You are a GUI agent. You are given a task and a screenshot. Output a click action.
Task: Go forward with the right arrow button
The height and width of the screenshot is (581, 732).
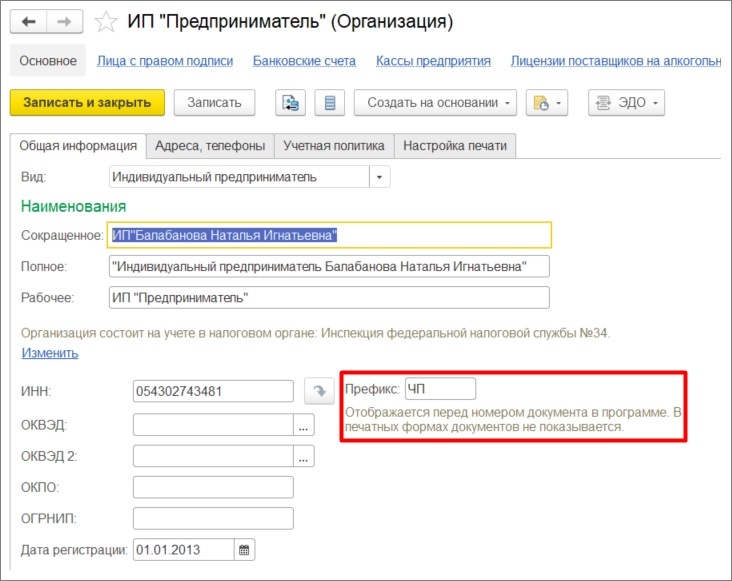(x=64, y=21)
